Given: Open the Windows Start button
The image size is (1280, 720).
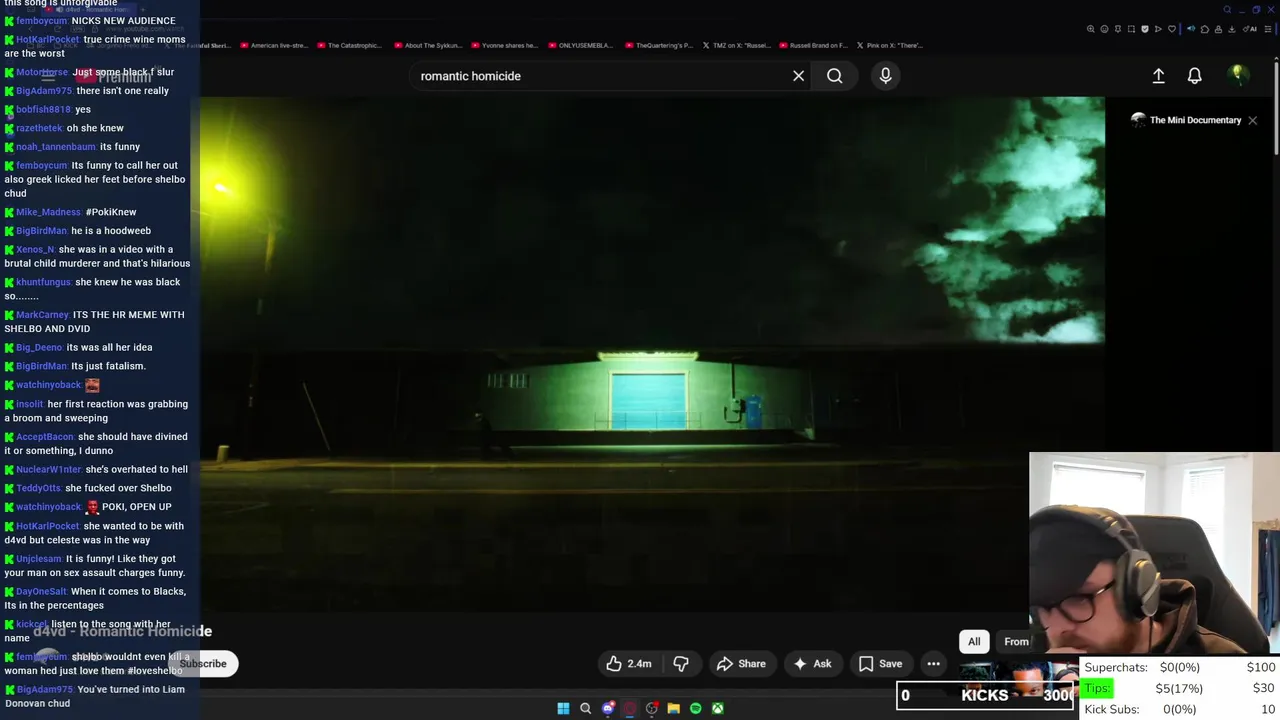Looking at the screenshot, I should pyautogui.click(x=563, y=708).
